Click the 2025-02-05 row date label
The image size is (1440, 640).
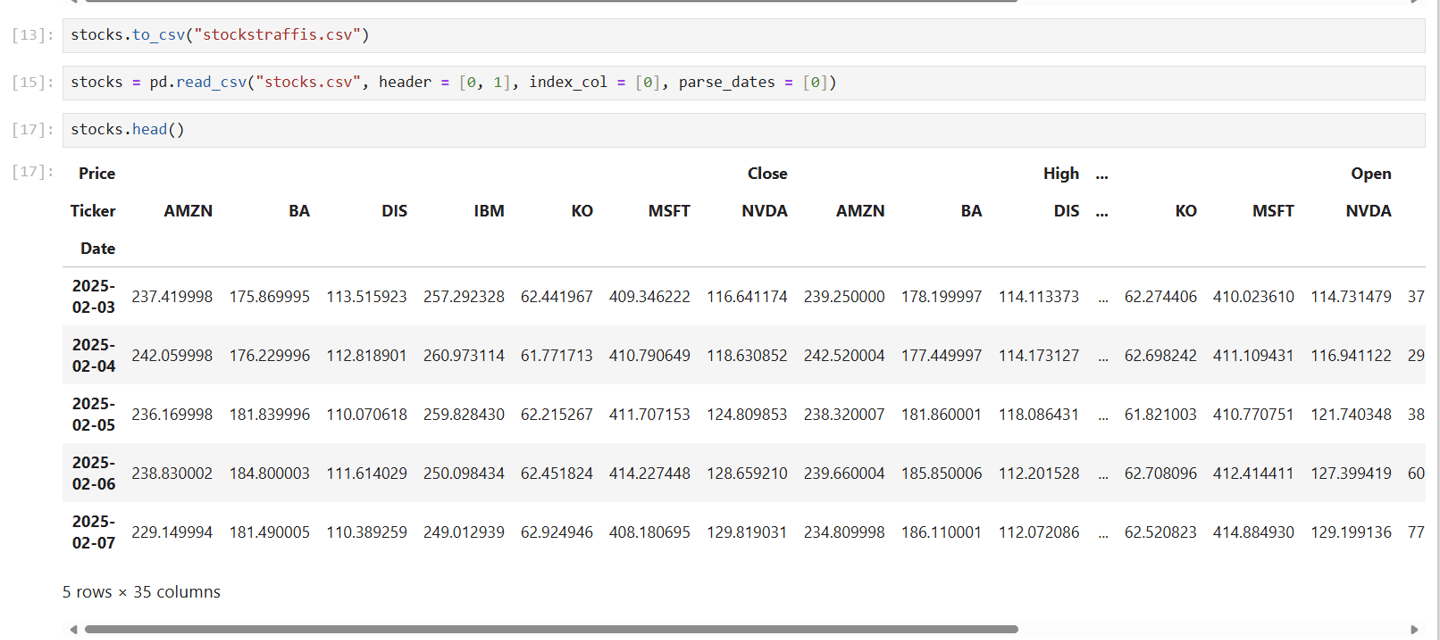pos(94,414)
